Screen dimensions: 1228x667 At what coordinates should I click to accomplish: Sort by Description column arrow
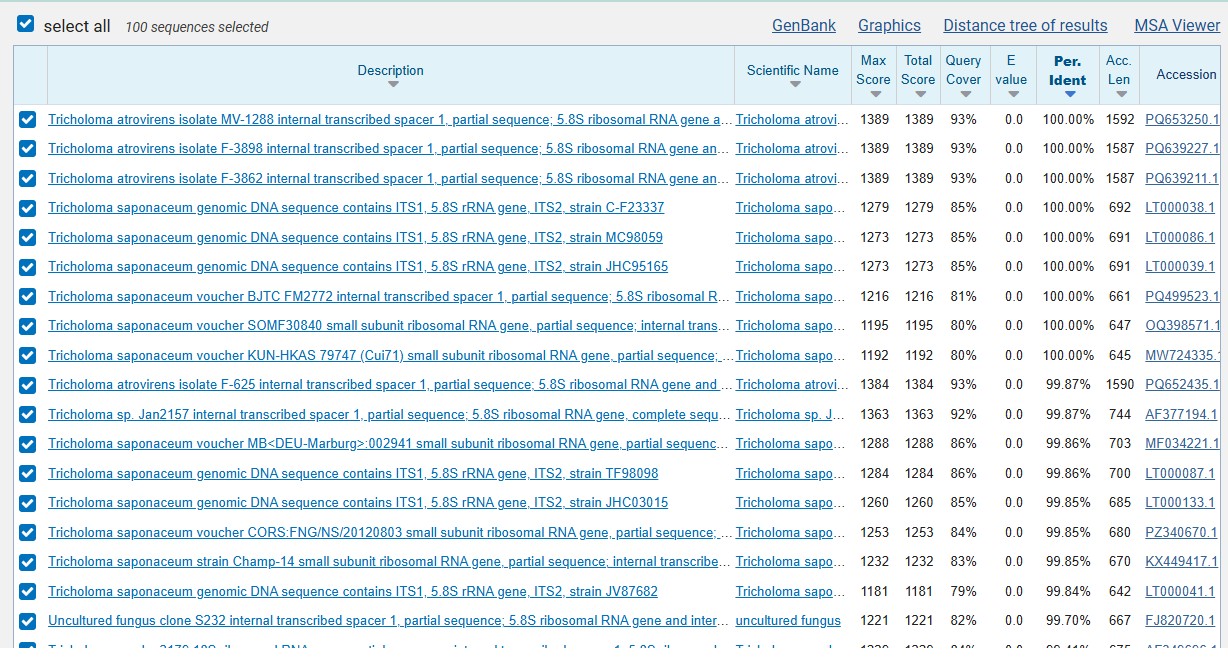(x=392, y=85)
